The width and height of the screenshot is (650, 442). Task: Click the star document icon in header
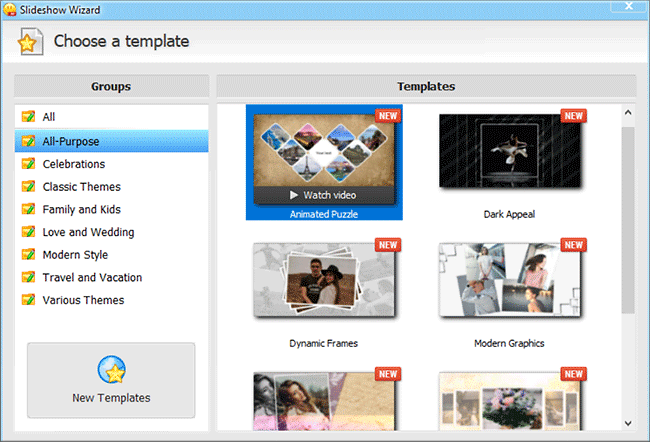point(30,41)
